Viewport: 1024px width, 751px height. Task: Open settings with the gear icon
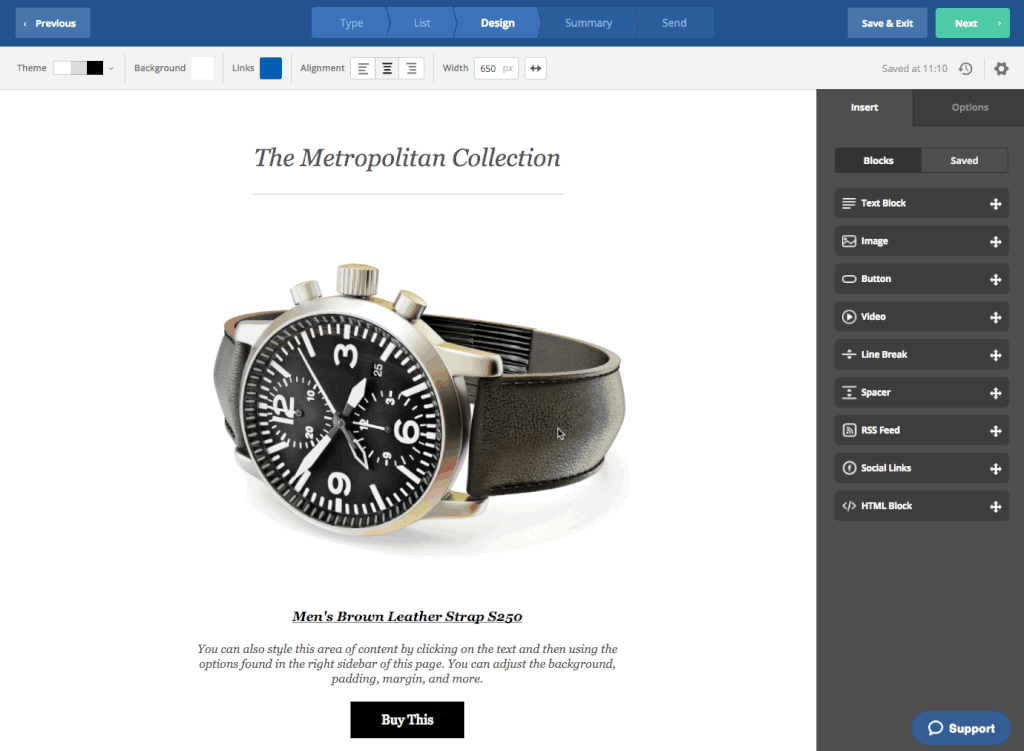[1001, 68]
